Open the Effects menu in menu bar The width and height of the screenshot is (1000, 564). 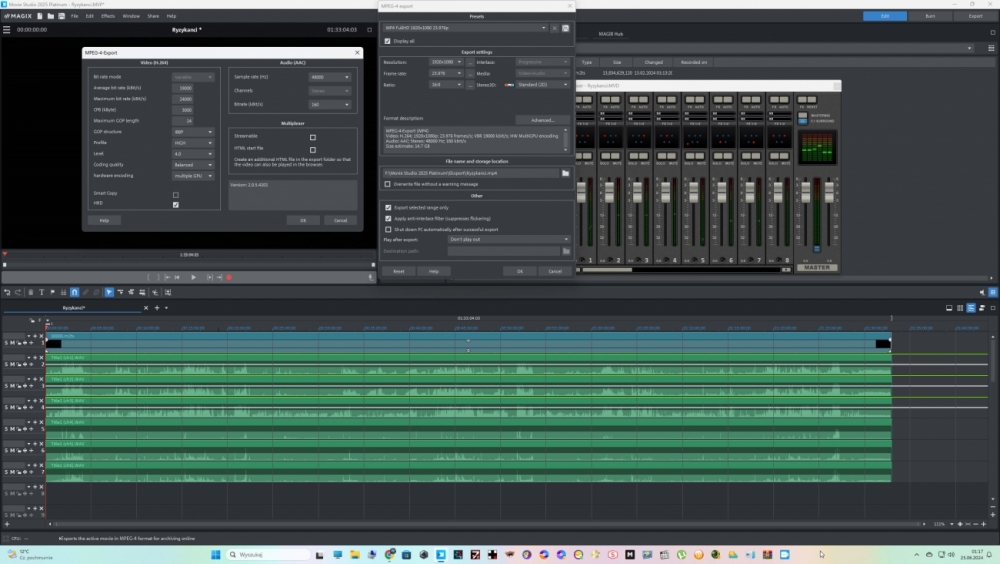tap(108, 16)
